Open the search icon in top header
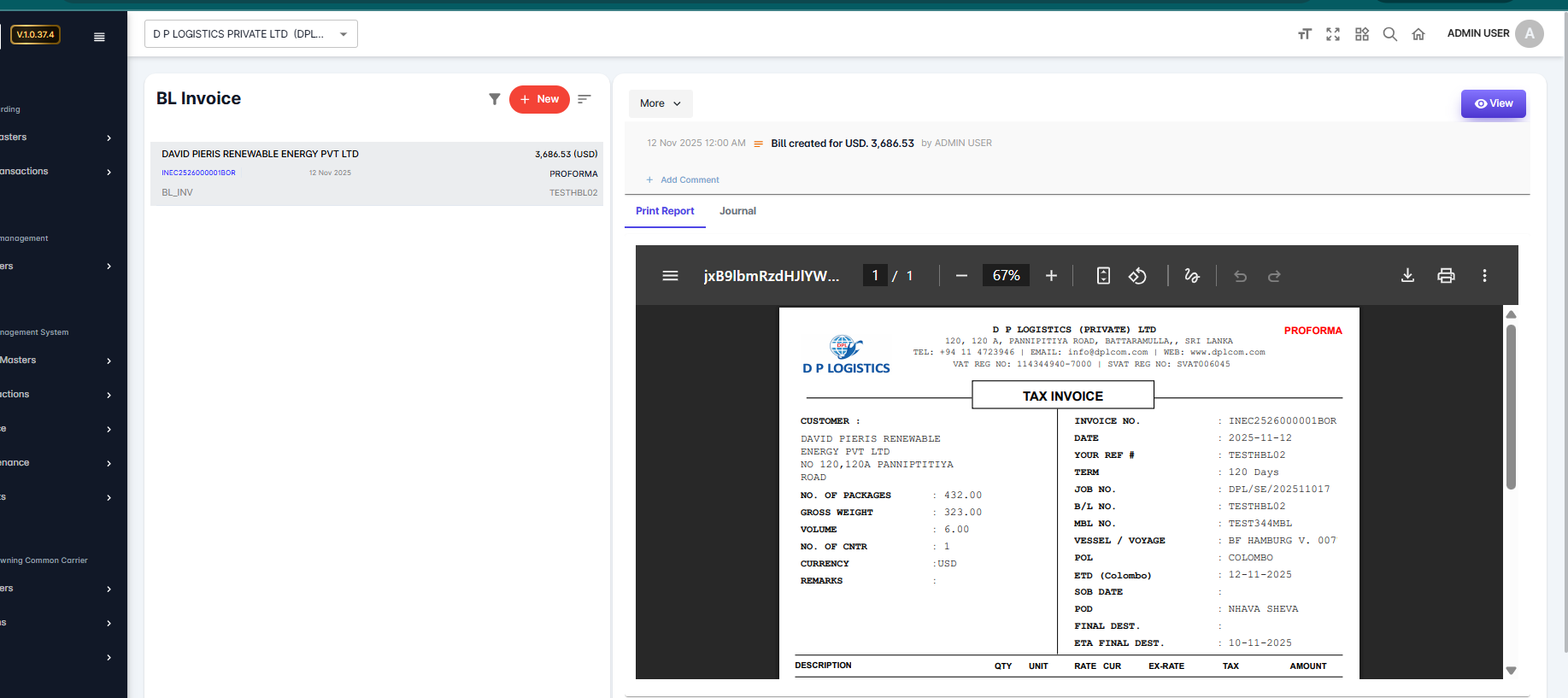The image size is (1568, 698). pos(1389,34)
